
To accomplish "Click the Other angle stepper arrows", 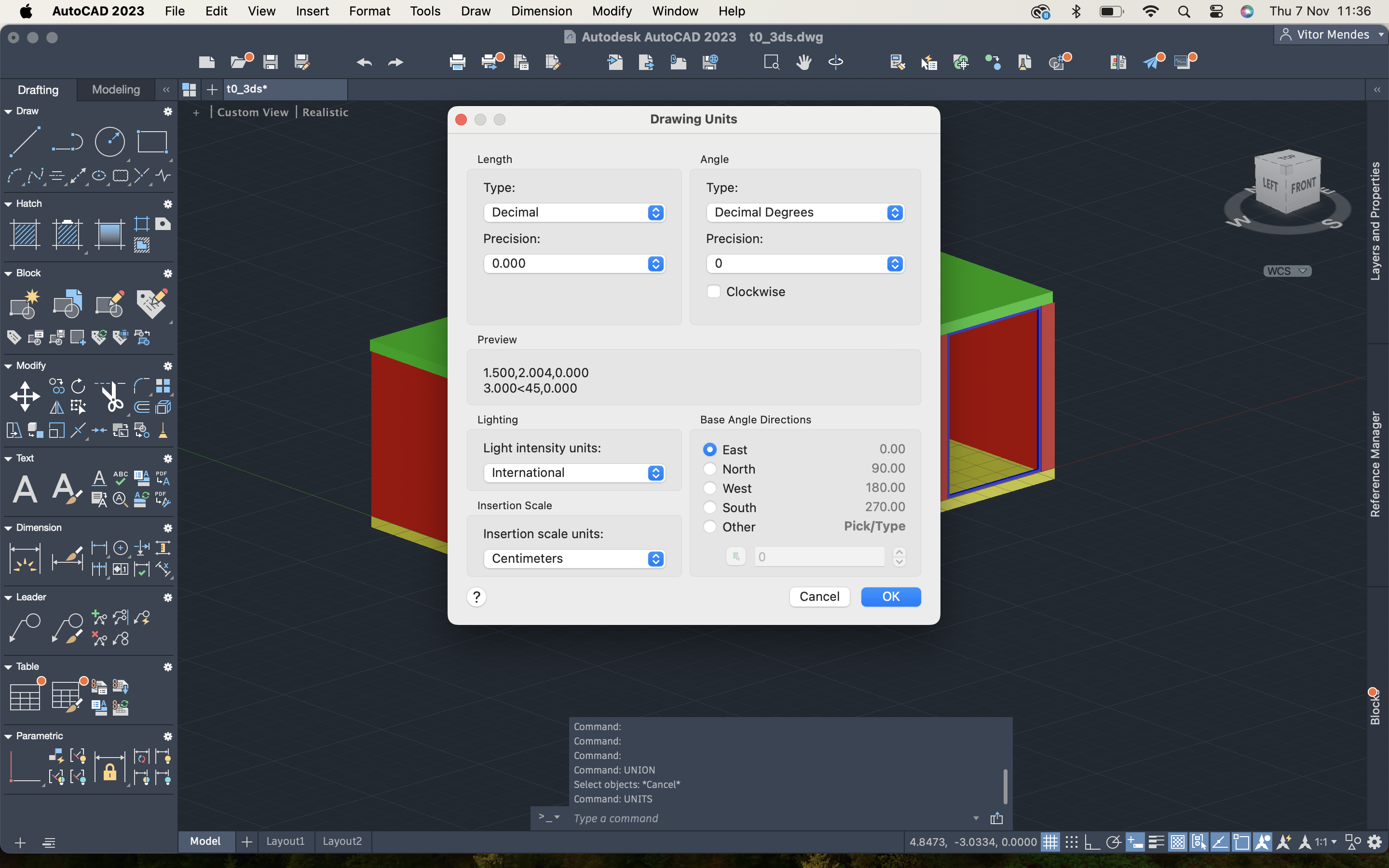I will click(899, 556).
